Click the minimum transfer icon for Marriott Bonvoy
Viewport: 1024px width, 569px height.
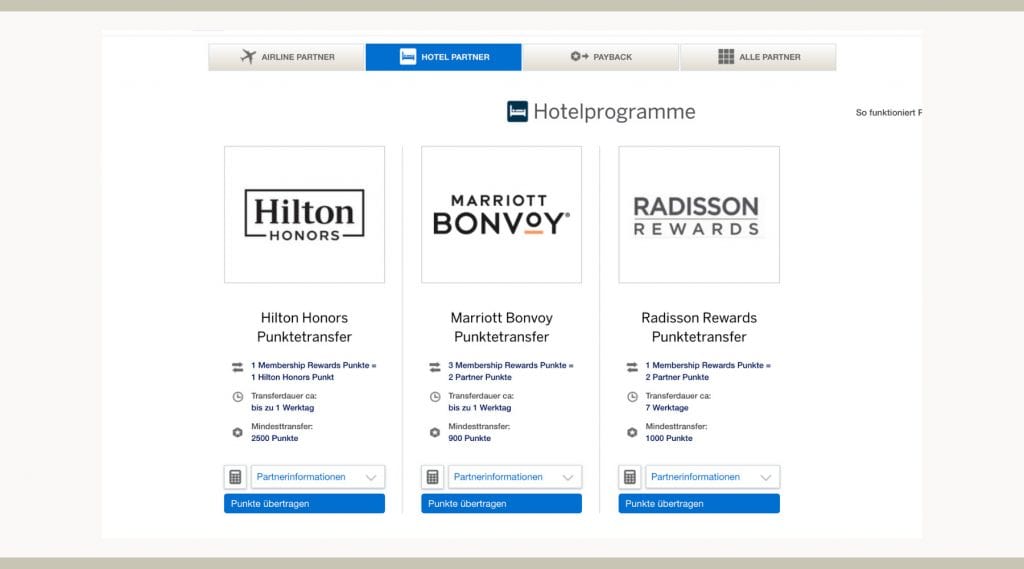435,432
